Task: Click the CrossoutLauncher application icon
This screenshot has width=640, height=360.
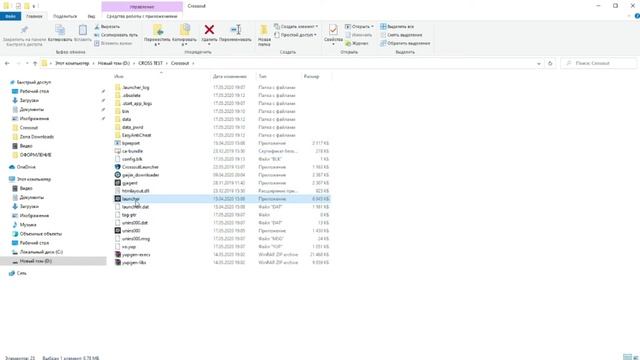Action: [x=118, y=167]
